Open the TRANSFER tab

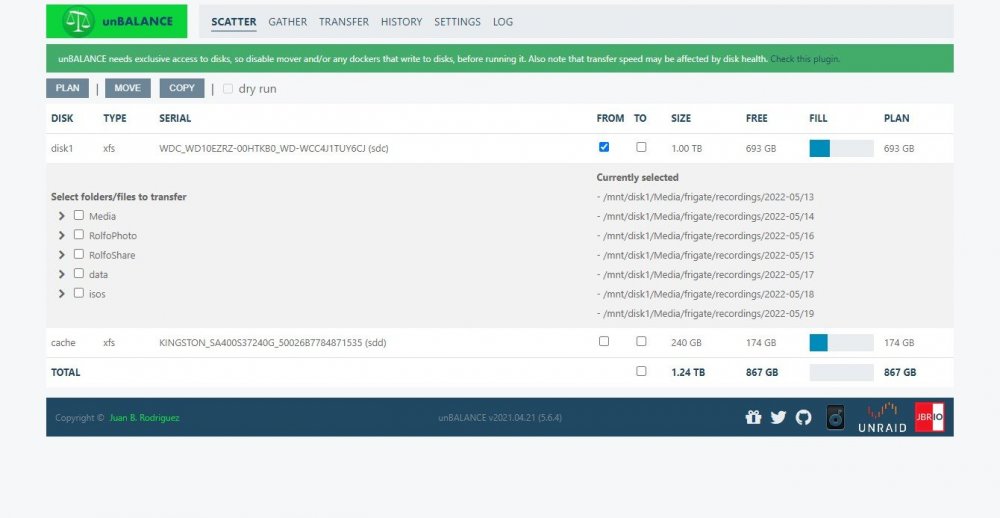[344, 22]
